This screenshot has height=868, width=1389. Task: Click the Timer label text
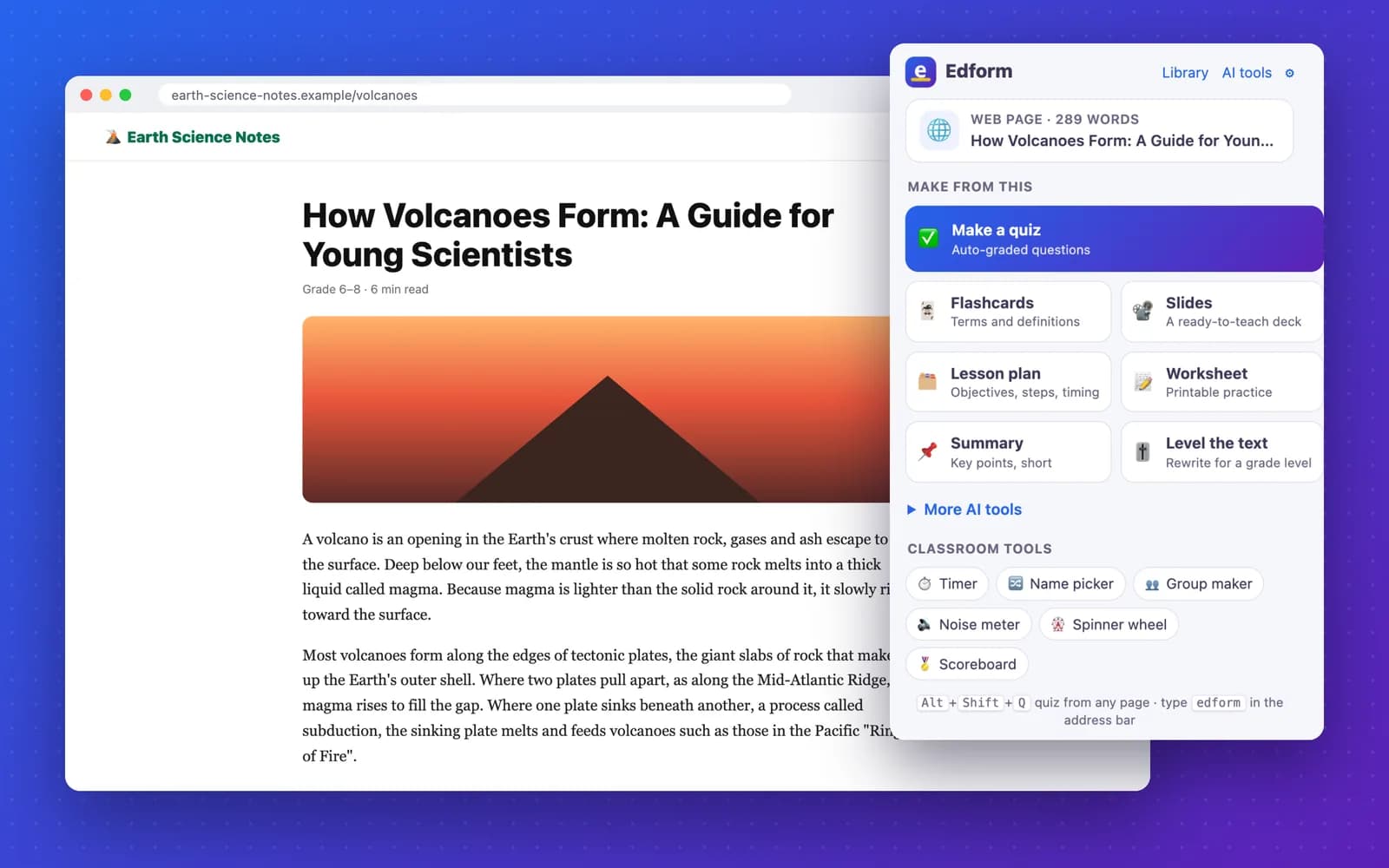958,584
